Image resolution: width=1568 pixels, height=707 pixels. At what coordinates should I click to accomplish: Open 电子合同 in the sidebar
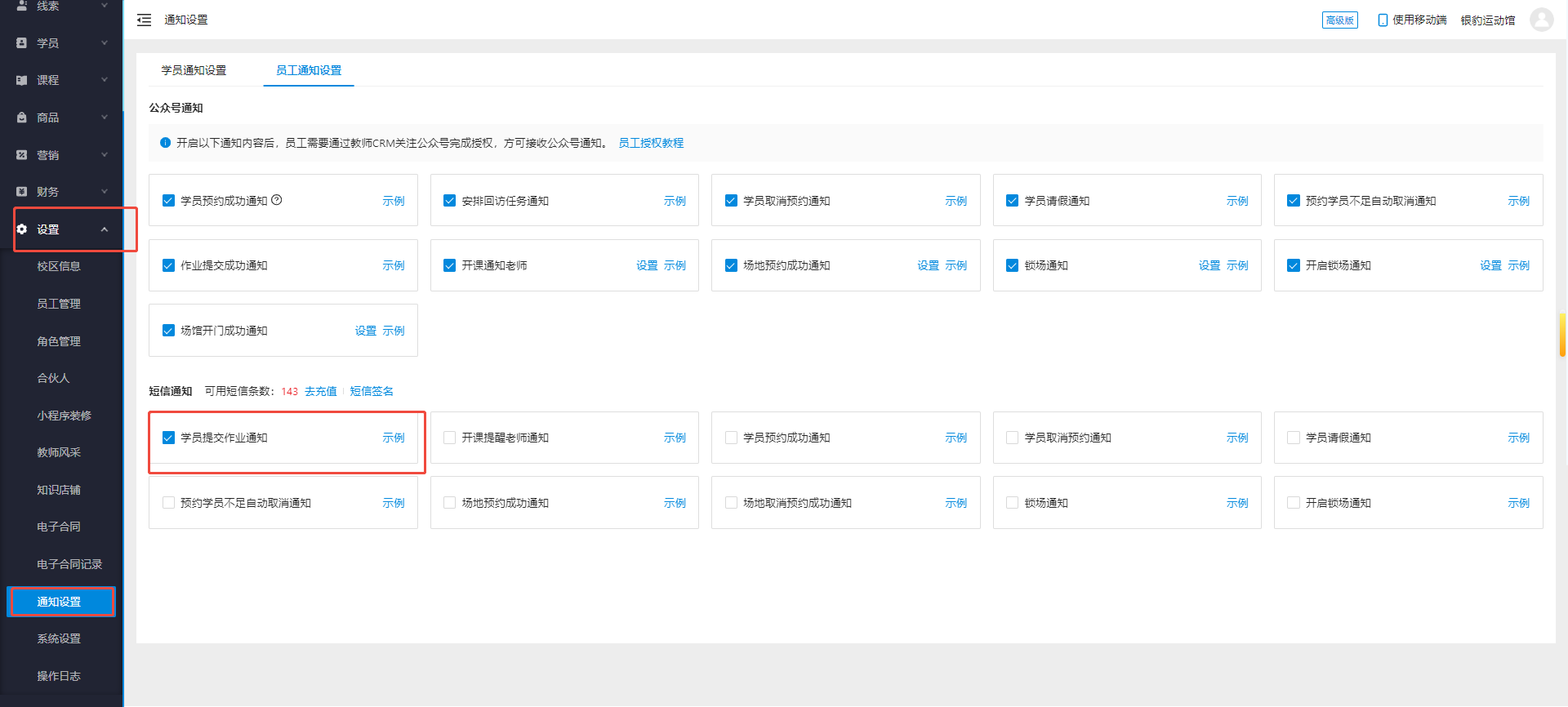click(x=59, y=527)
